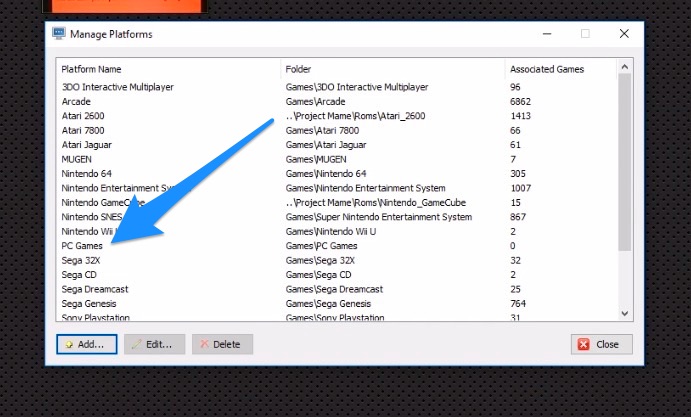Click the Games\MUGEN folder cell

pyautogui.click(x=316, y=159)
